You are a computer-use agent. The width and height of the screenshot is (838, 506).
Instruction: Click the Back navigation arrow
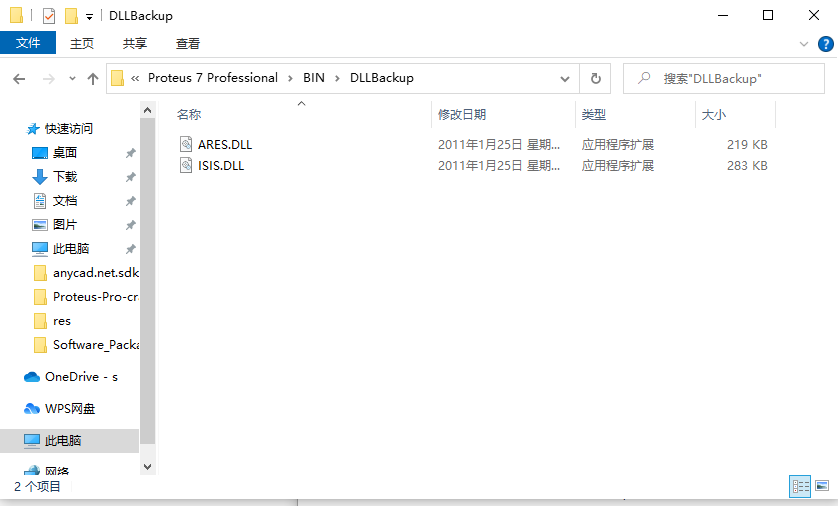click(x=19, y=78)
